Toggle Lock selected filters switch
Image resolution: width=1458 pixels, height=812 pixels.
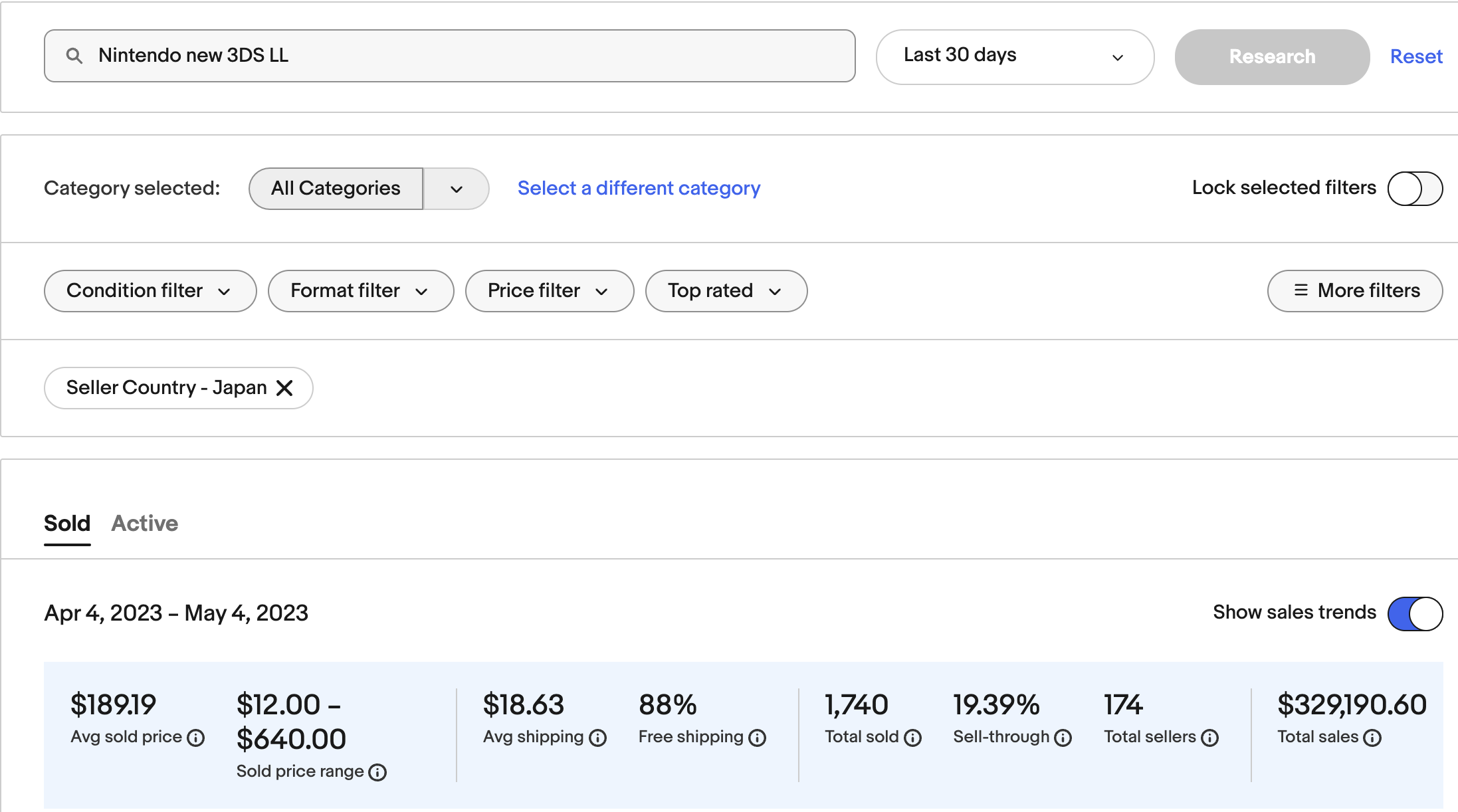click(1415, 189)
